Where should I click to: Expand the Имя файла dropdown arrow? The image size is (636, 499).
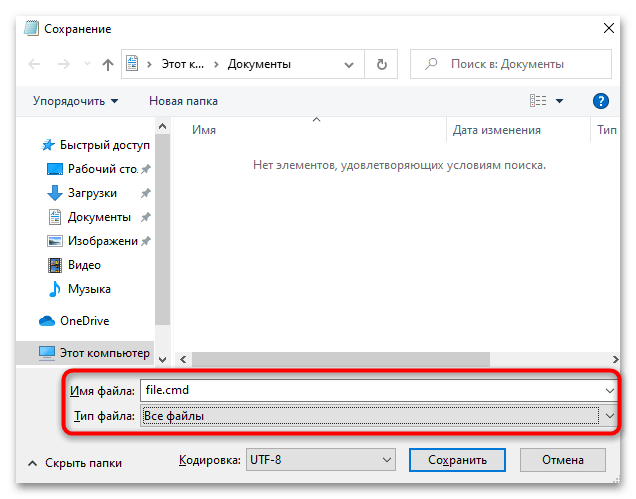pyautogui.click(x=610, y=391)
